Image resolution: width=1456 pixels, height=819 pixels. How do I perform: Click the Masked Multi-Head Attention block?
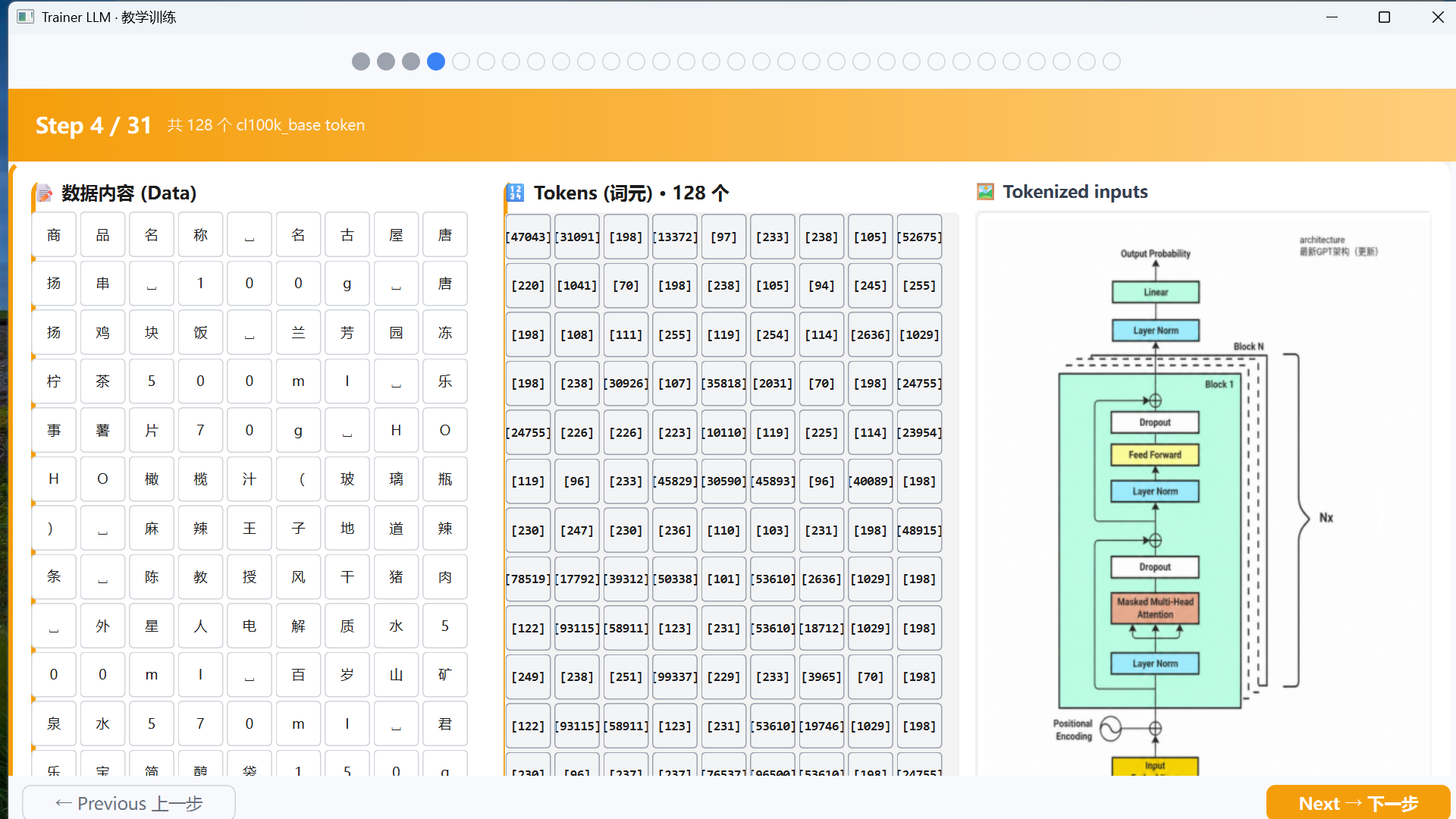point(1155,608)
